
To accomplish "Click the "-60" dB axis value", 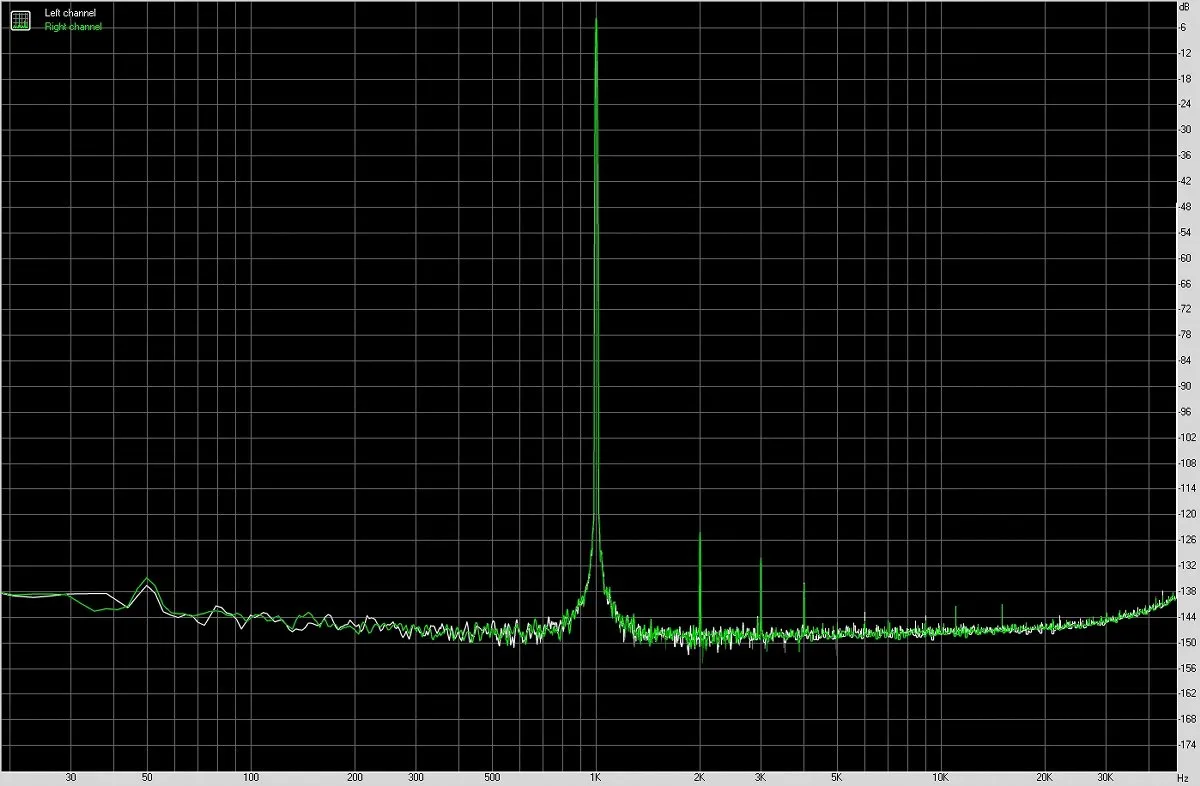I will [x=1187, y=258].
